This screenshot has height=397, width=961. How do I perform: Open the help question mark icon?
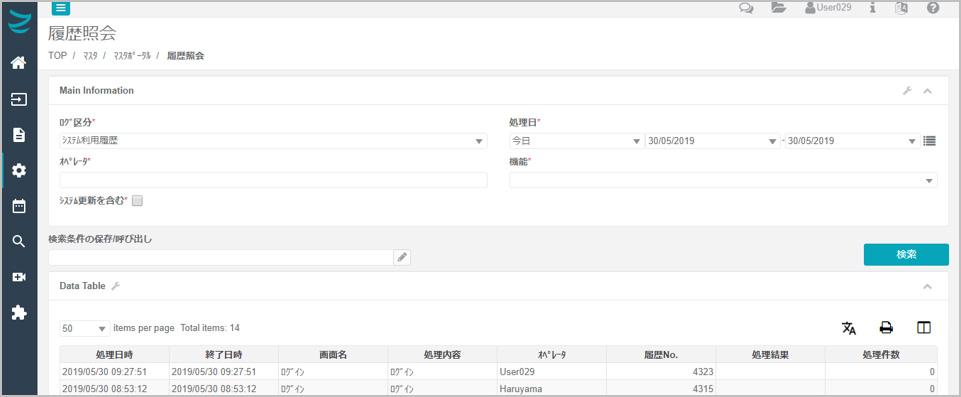tap(933, 8)
